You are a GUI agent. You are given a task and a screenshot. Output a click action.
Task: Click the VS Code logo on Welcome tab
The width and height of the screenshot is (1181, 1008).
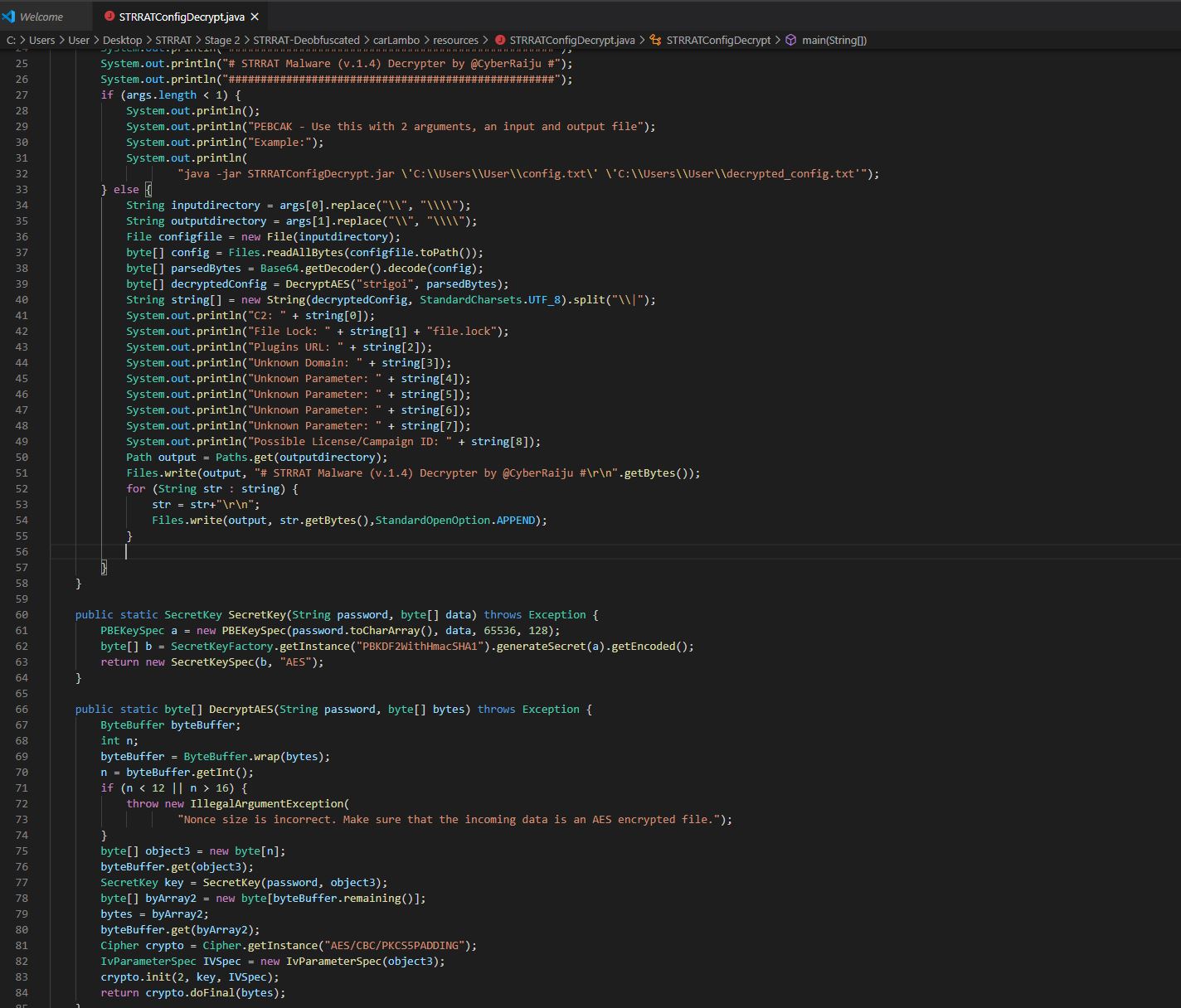(x=9, y=17)
